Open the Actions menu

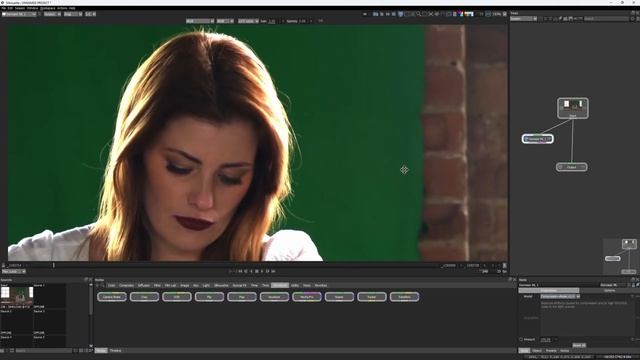click(62, 8)
